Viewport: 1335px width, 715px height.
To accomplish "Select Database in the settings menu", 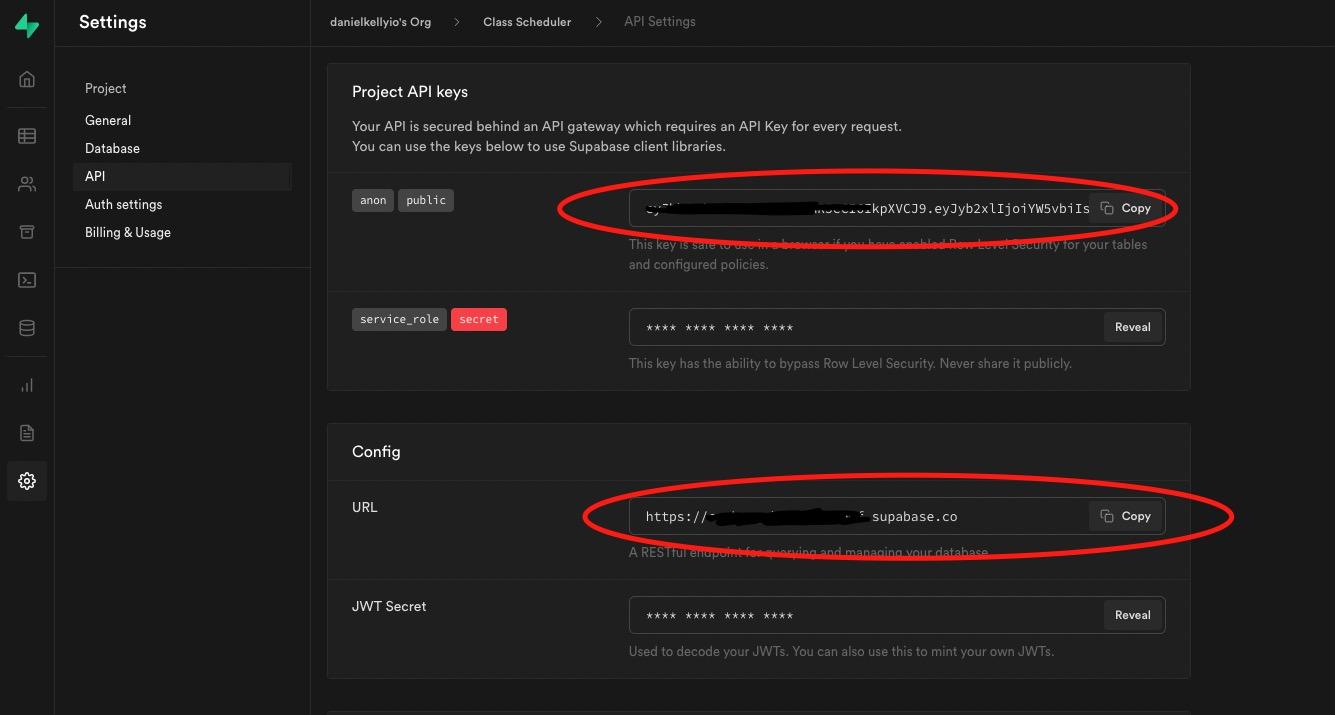I will (112, 148).
